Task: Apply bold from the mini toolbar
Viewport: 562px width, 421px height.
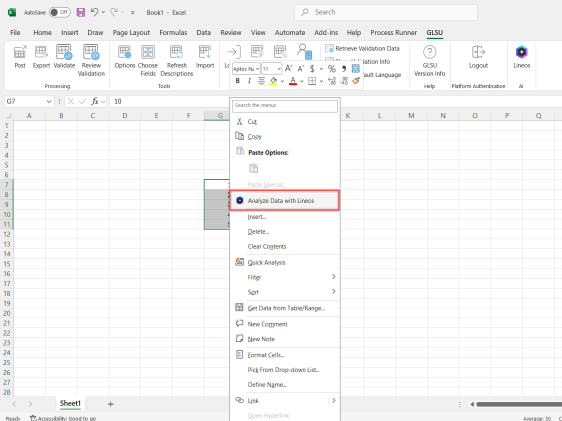Action: click(237, 81)
